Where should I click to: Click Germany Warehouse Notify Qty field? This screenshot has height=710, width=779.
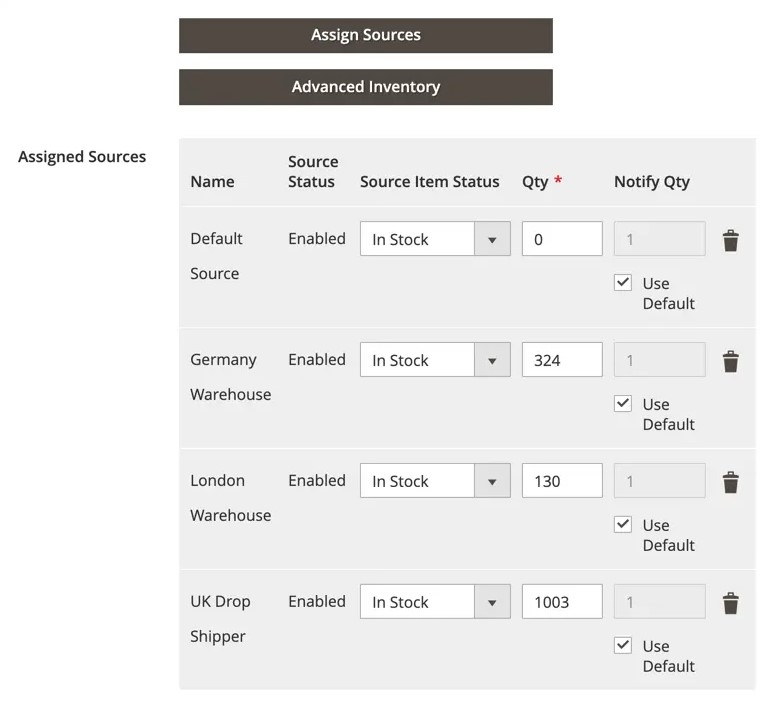point(660,360)
